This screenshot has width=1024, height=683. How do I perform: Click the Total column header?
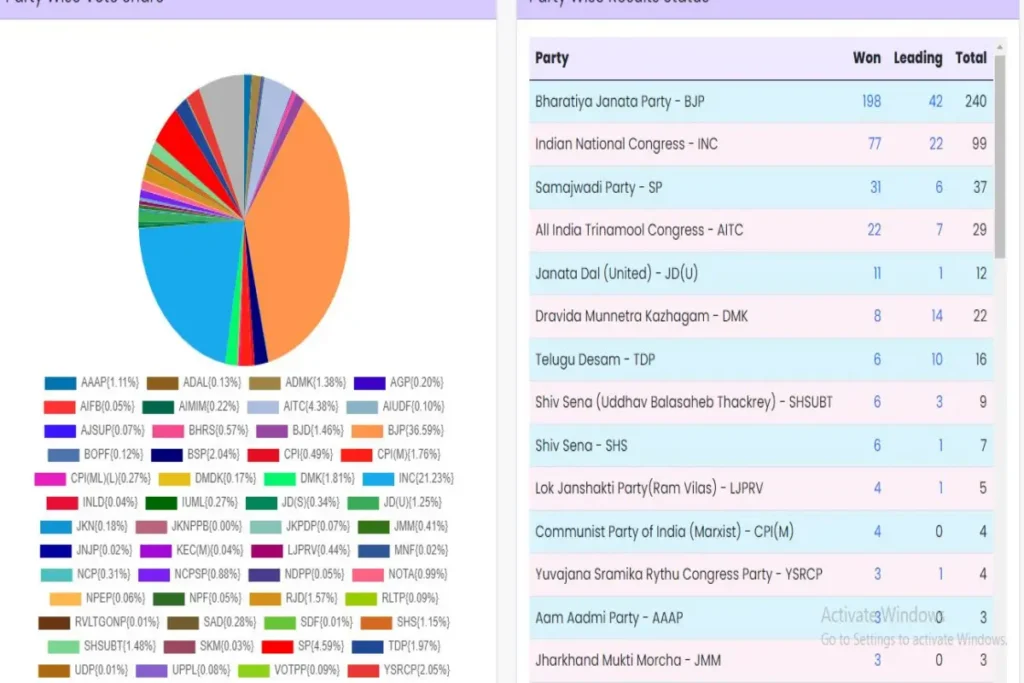(x=970, y=58)
